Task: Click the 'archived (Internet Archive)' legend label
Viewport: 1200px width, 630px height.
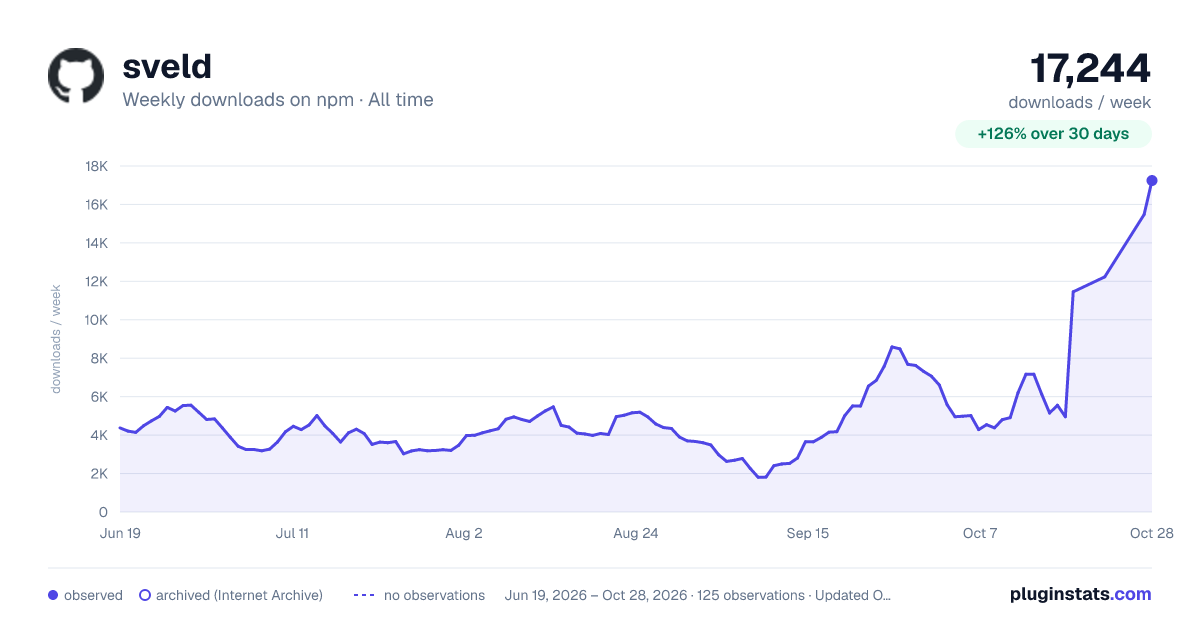Action: (x=239, y=595)
